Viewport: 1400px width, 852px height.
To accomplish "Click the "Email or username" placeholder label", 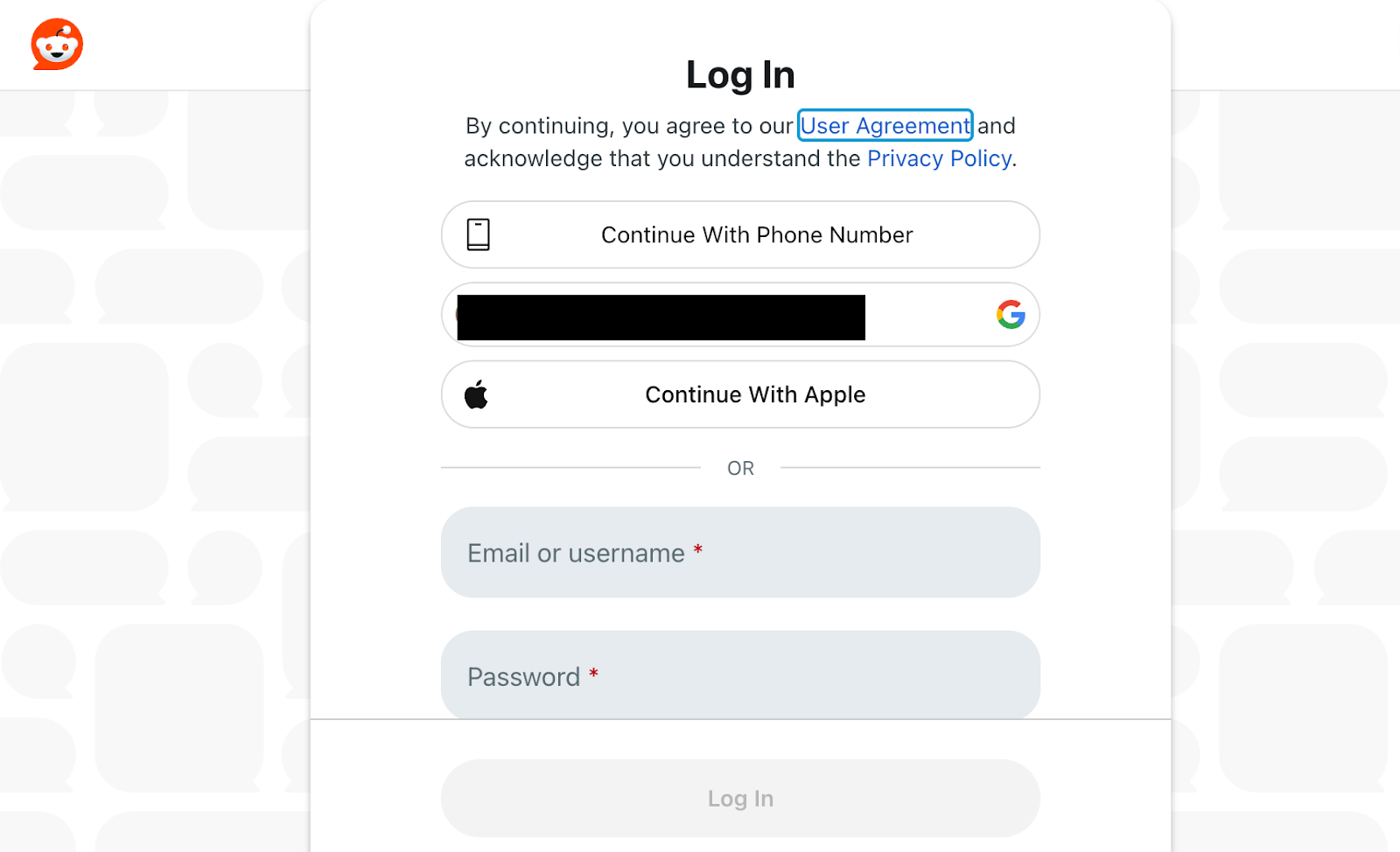I will click(576, 554).
